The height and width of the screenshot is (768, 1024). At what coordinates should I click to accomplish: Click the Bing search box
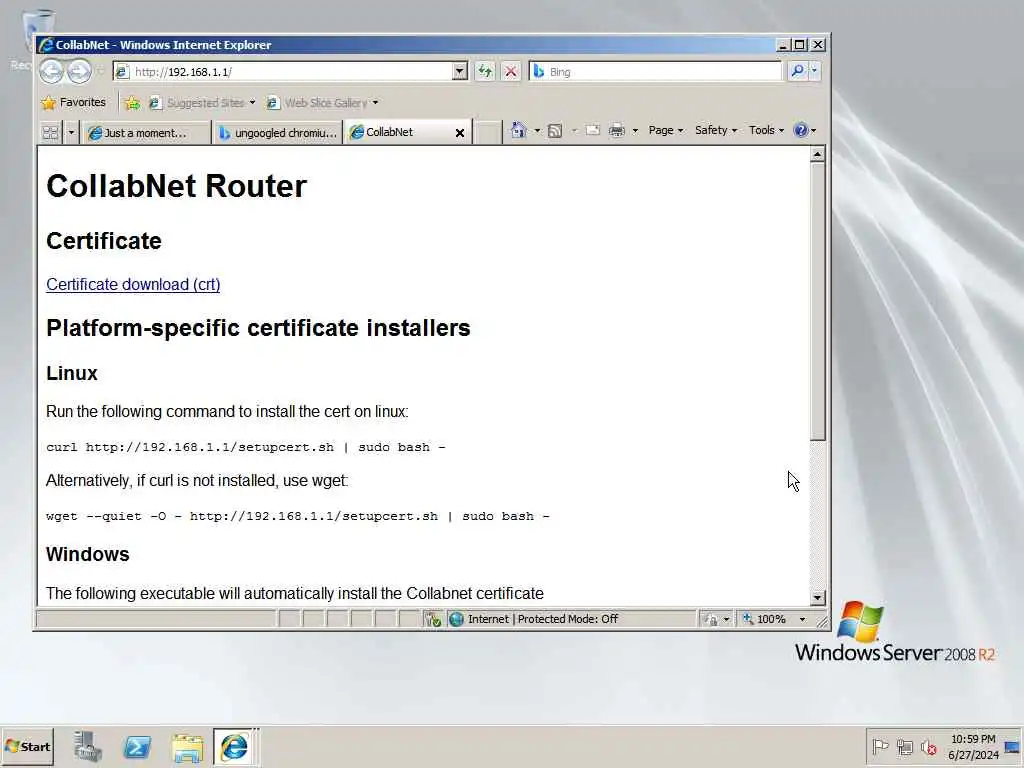[656, 71]
